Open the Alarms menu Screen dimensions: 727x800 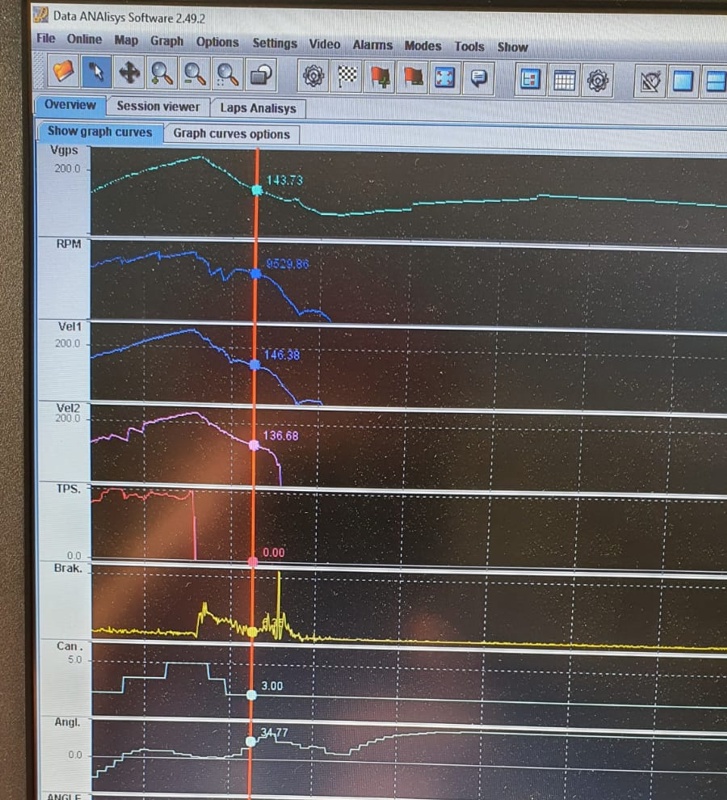tap(372, 44)
